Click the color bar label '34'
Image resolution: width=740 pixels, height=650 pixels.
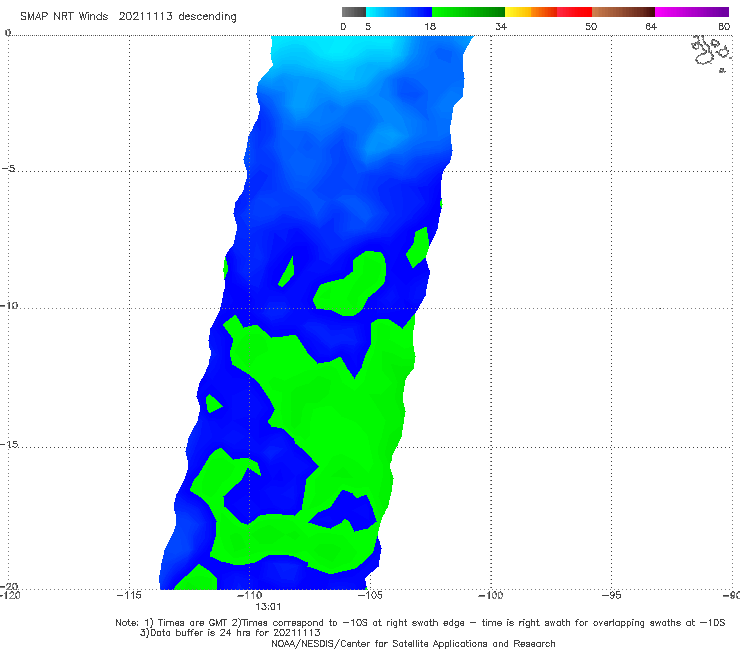click(x=501, y=26)
